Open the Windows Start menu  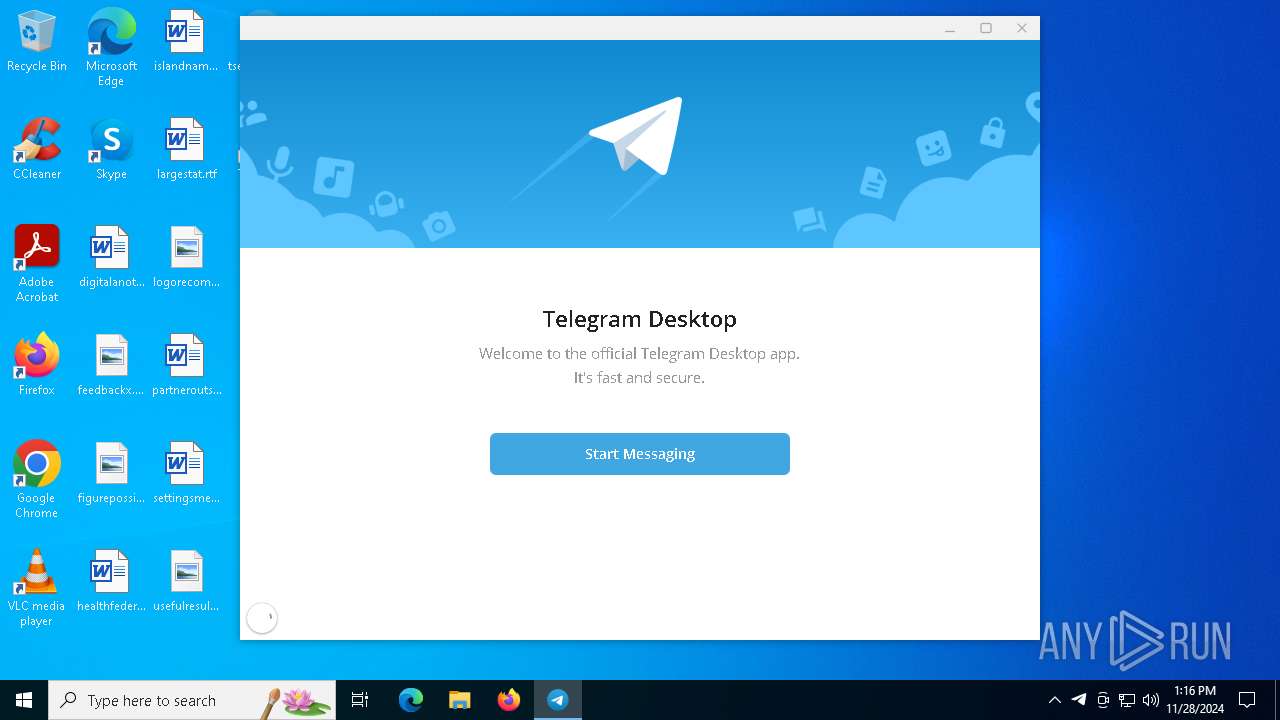click(24, 700)
